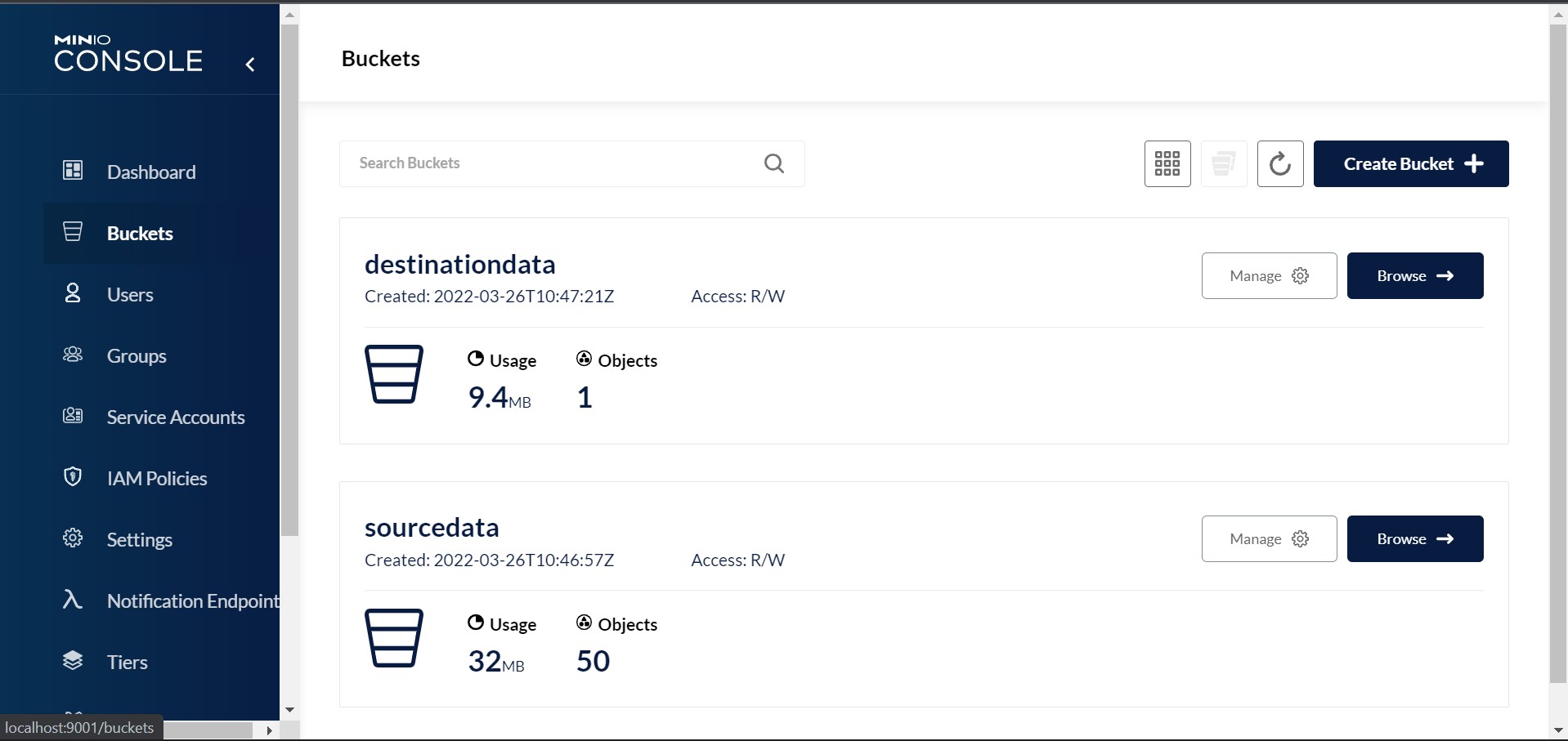1568x741 pixels.
Task: Click the search magnifier in Search Buckets
Action: click(x=774, y=163)
